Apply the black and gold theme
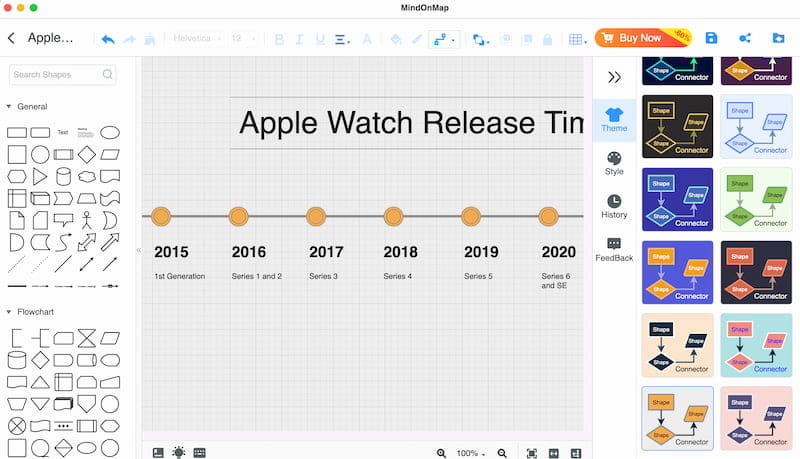Viewport: 800px width, 459px height. pyautogui.click(x=678, y=126)
